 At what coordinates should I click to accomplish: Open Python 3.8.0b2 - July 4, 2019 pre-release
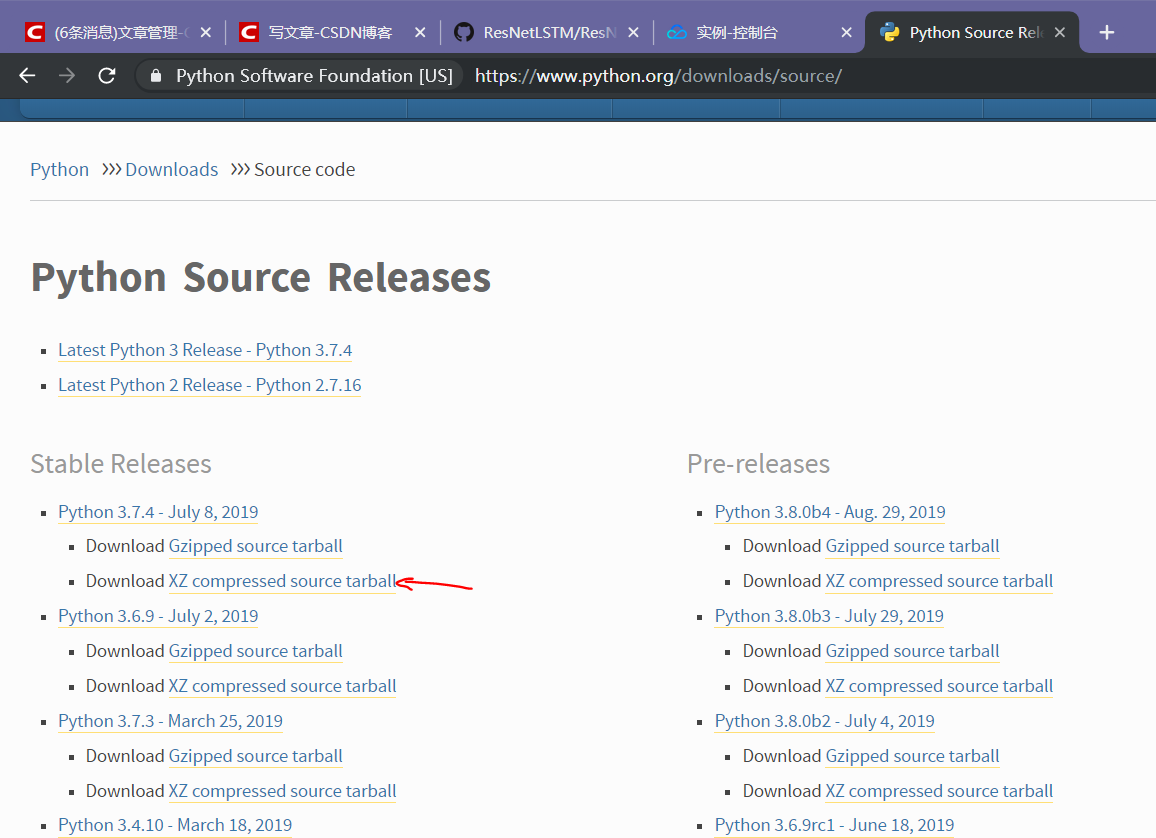(x=825, y=722)
